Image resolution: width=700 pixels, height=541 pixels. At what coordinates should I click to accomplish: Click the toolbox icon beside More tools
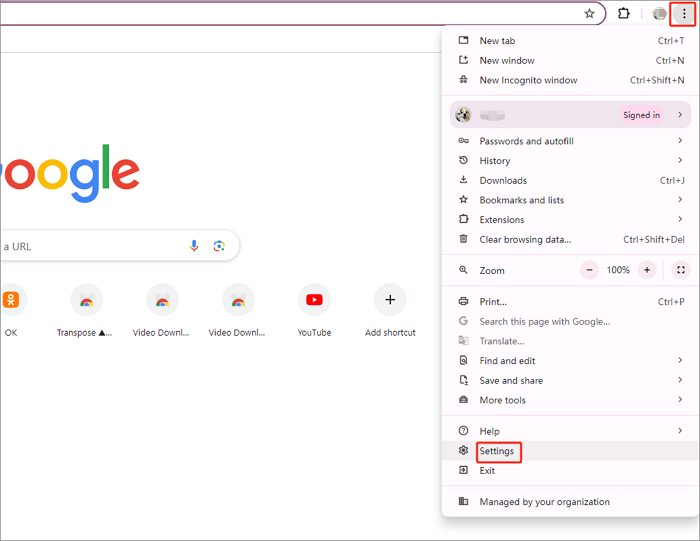[x=463, y=400]
